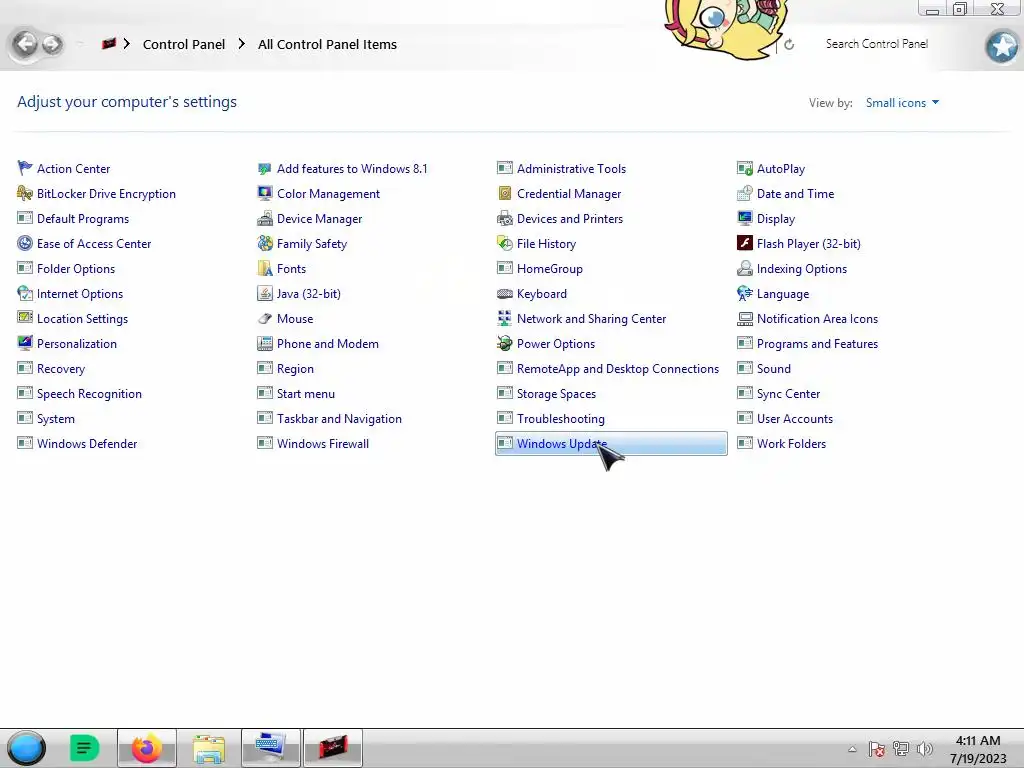Click the Color Management icon

pyautogui.click(x=264, y=193)
